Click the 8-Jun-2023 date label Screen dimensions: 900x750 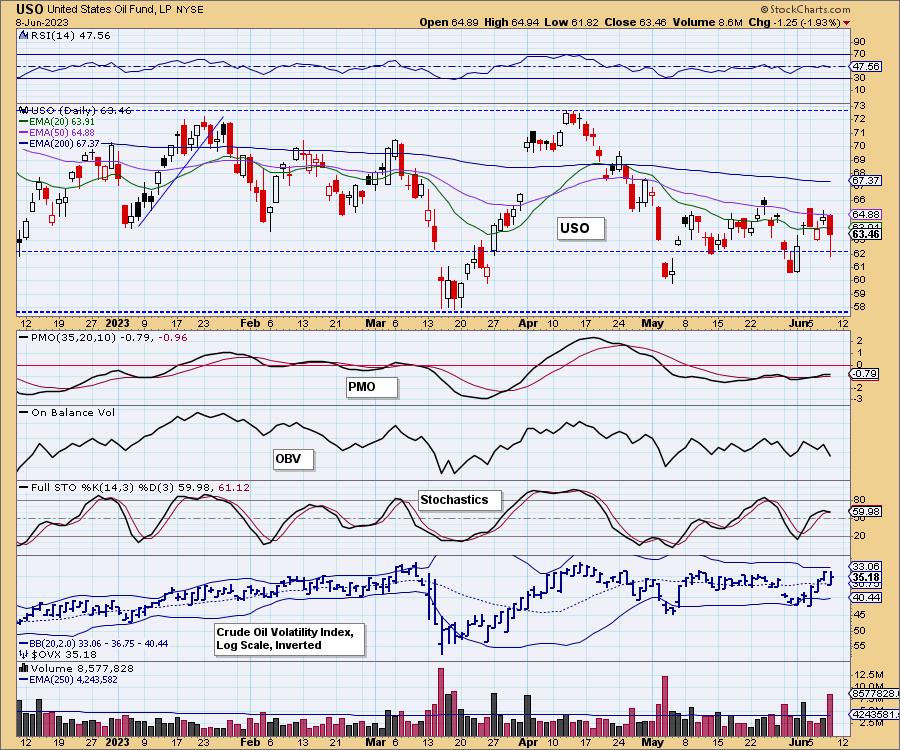click(x=42, y=22)
